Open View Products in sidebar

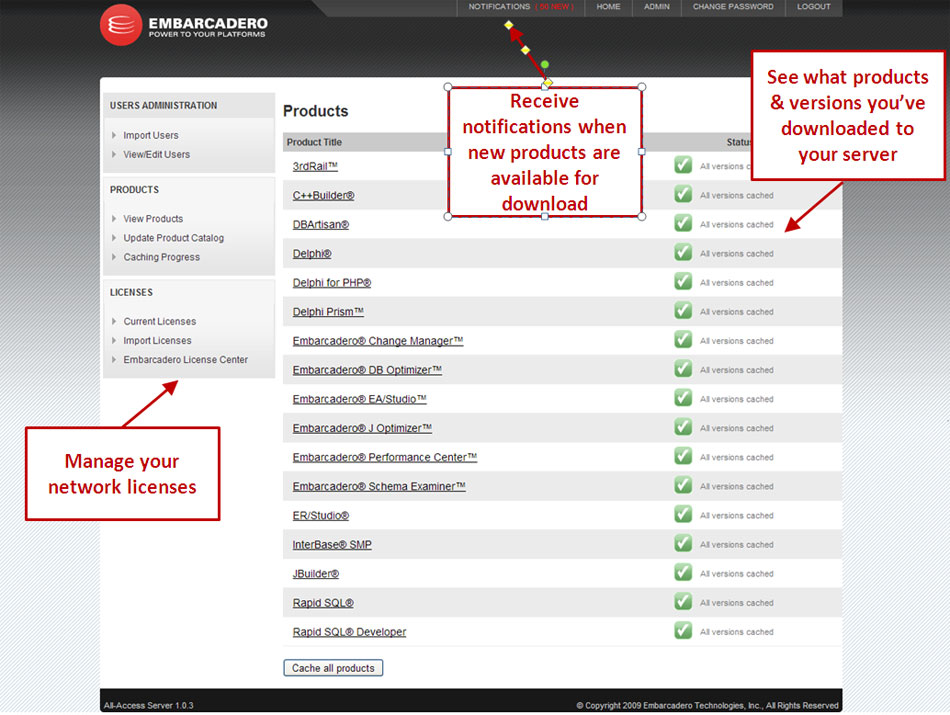click(x=153, y=219)
